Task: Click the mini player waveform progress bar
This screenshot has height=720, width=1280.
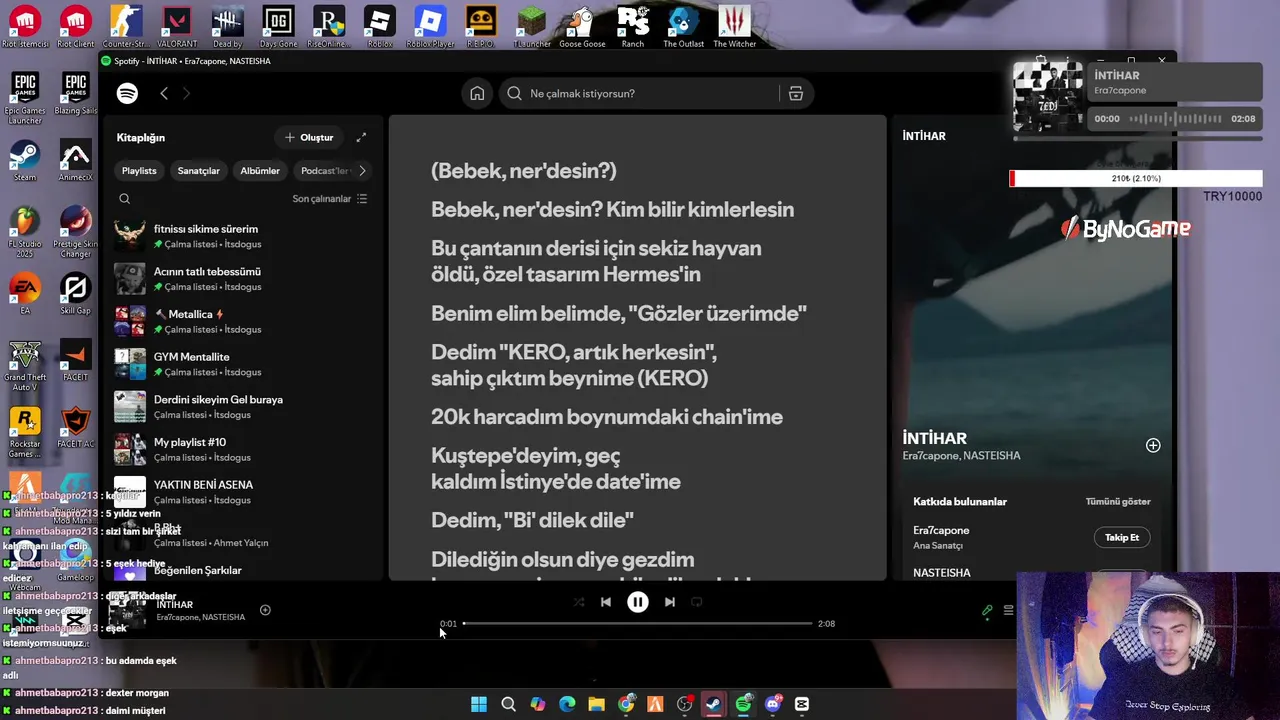Action: pos(1175,118)
